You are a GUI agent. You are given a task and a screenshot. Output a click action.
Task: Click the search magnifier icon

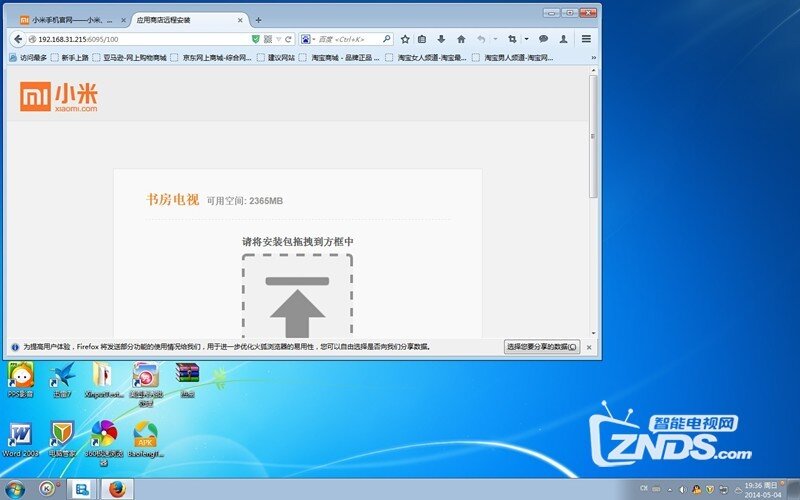[x=387, y=39]
